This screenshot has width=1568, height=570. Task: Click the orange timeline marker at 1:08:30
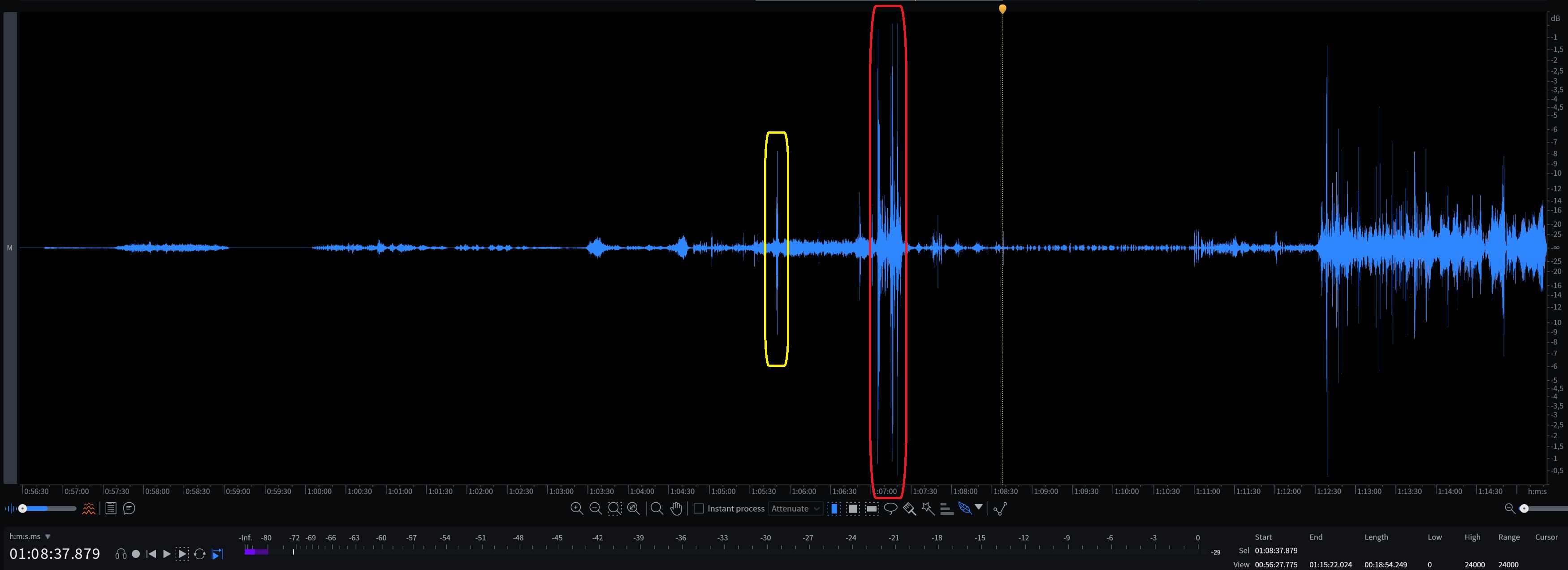[1002, 9]
